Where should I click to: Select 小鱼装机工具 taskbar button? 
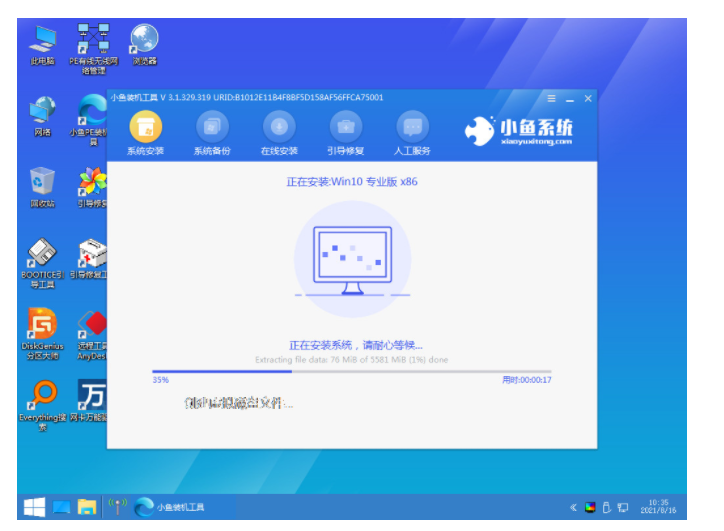[x=170, y=507]
